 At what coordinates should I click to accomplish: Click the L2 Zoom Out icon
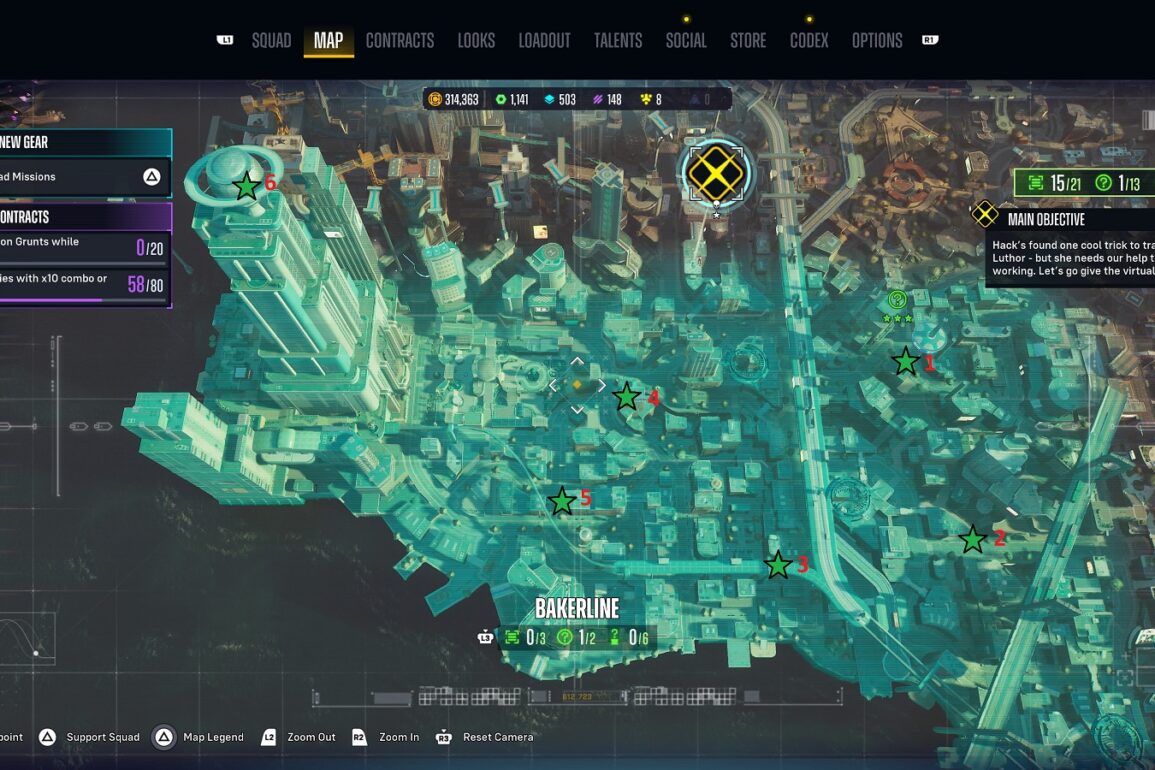coord(269,737)
